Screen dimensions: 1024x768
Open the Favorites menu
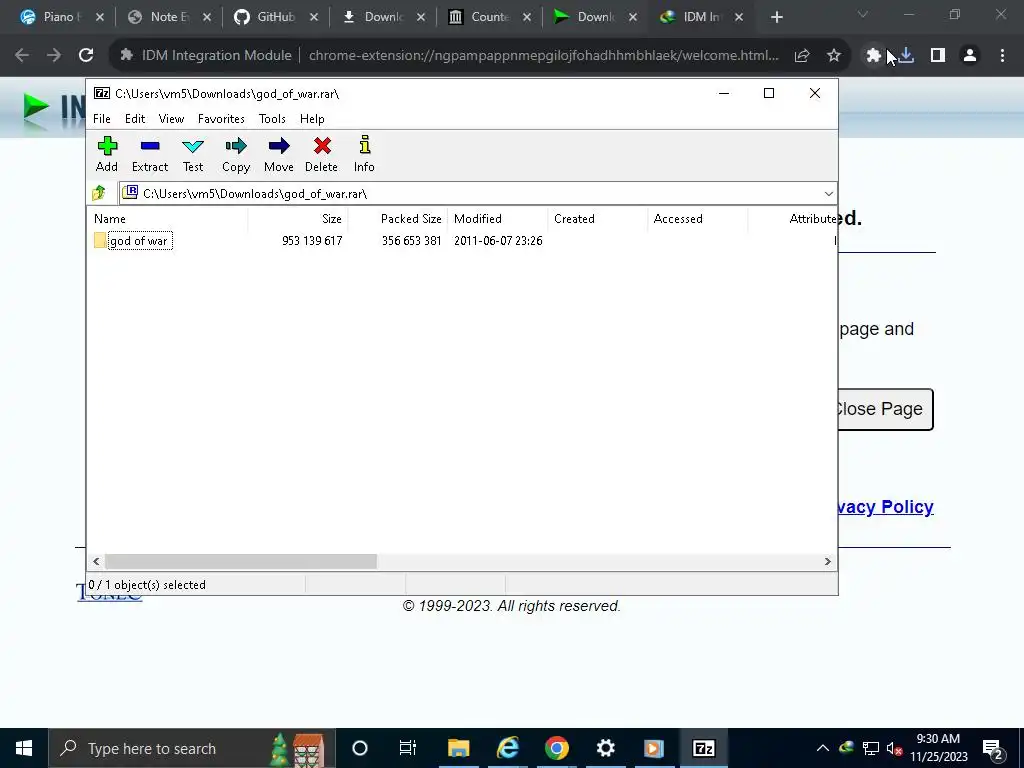click(221, 119)
